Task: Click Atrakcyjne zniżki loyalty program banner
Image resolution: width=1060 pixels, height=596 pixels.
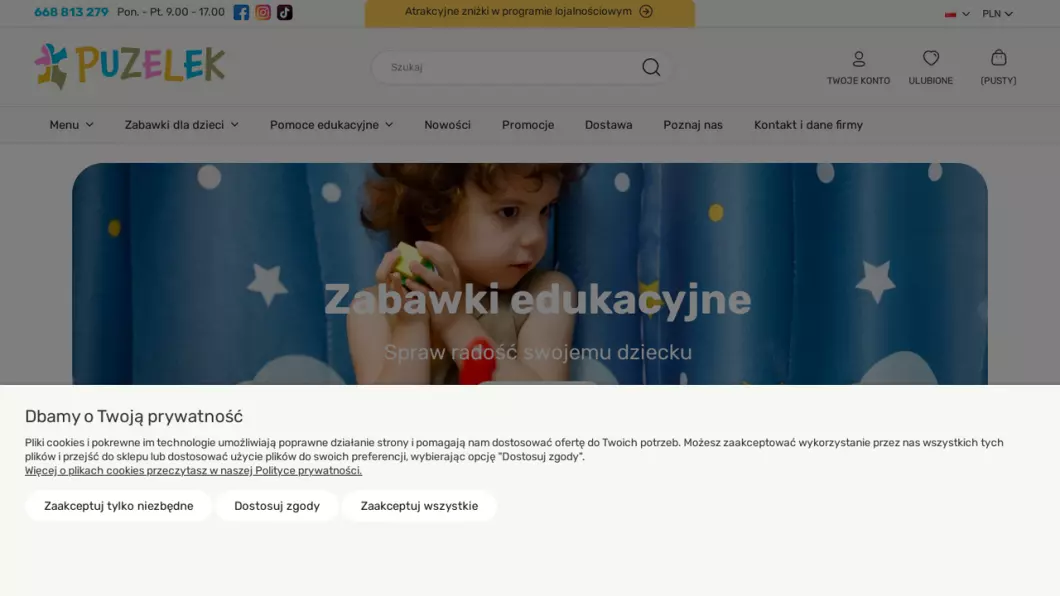Action: coord(529,14)
